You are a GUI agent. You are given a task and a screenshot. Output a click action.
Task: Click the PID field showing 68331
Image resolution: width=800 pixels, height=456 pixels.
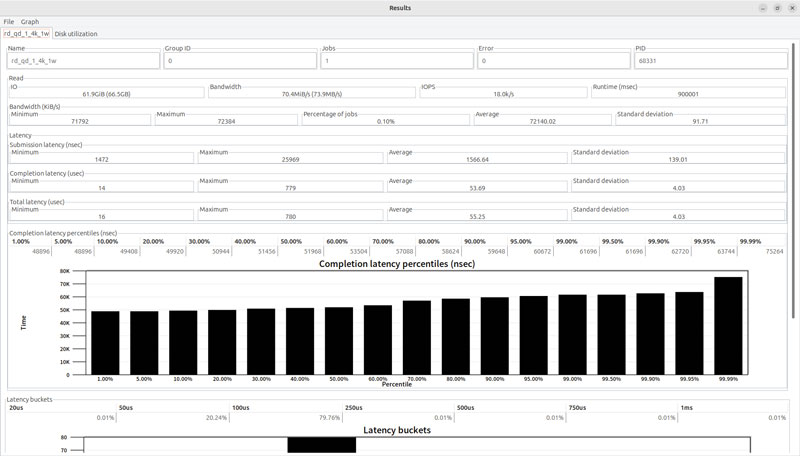[x=710, y=61]
